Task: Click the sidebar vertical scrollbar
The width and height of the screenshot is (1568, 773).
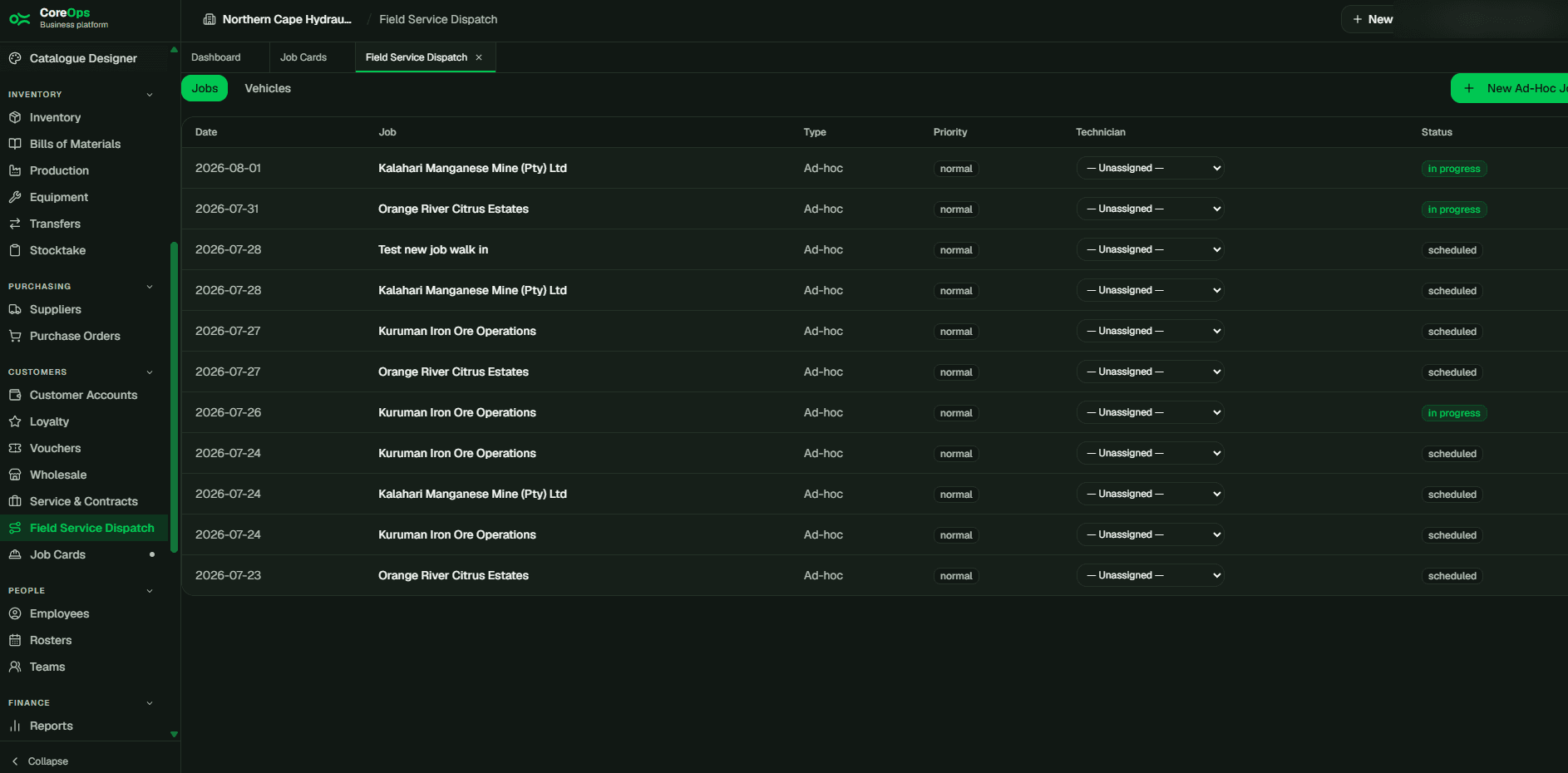Action: pyautogui.click(x=174, y=397)
